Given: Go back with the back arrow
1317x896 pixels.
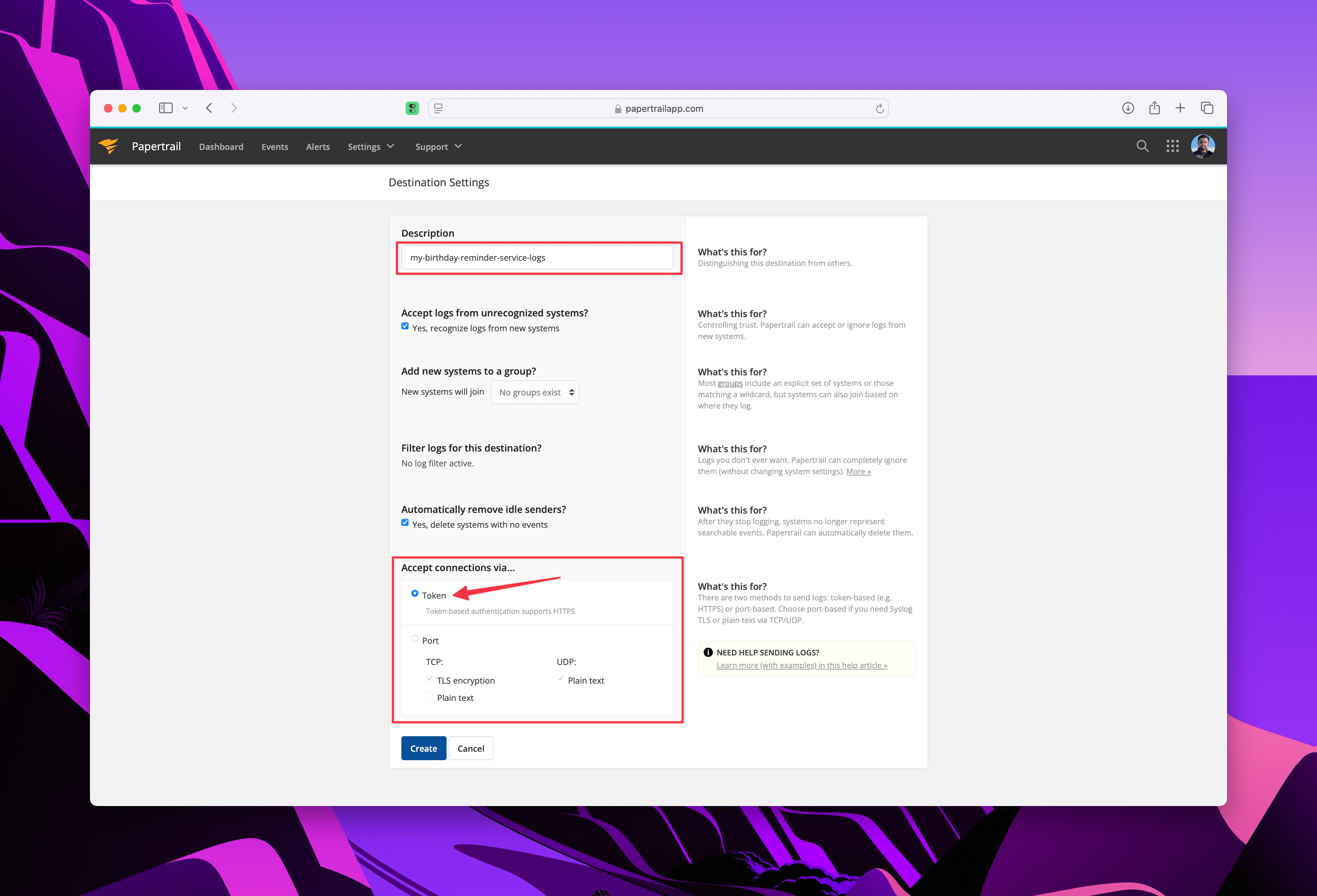Looking at the screenshot, I should (x=209, y=108).
